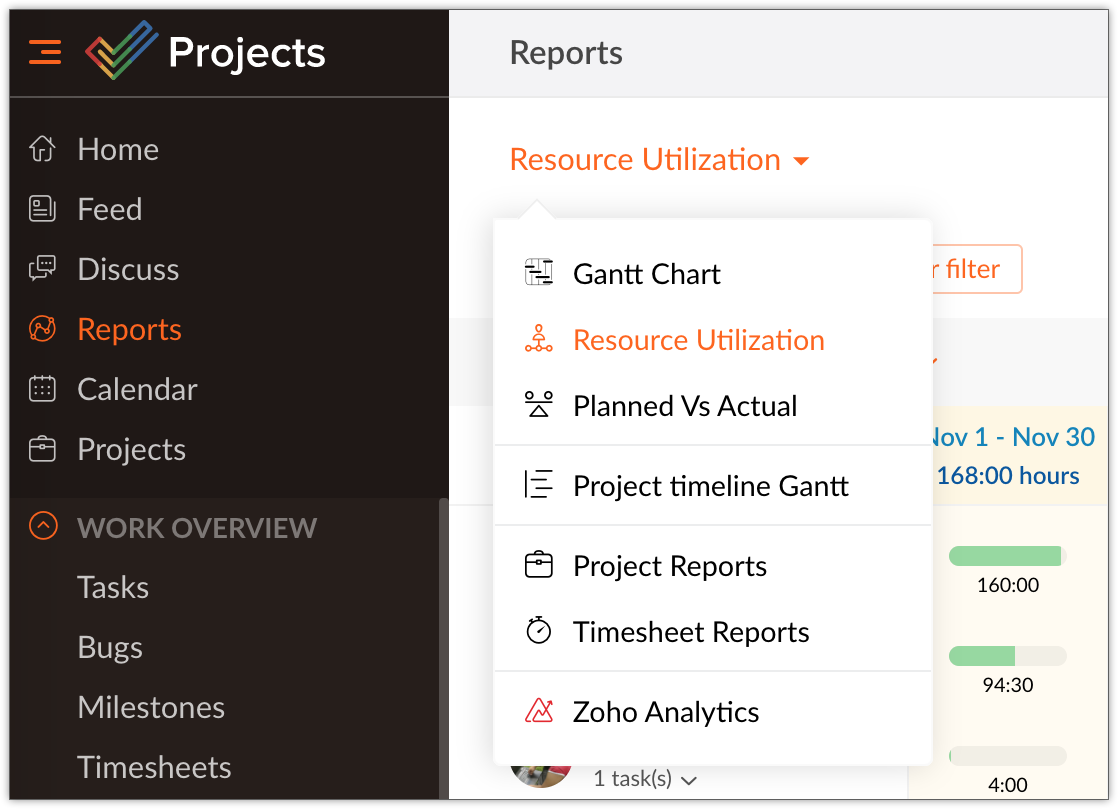This screenshot has width=1118, height=809.
Task: Expand the 1 task(s) chevron
Action: click(689, 779)
